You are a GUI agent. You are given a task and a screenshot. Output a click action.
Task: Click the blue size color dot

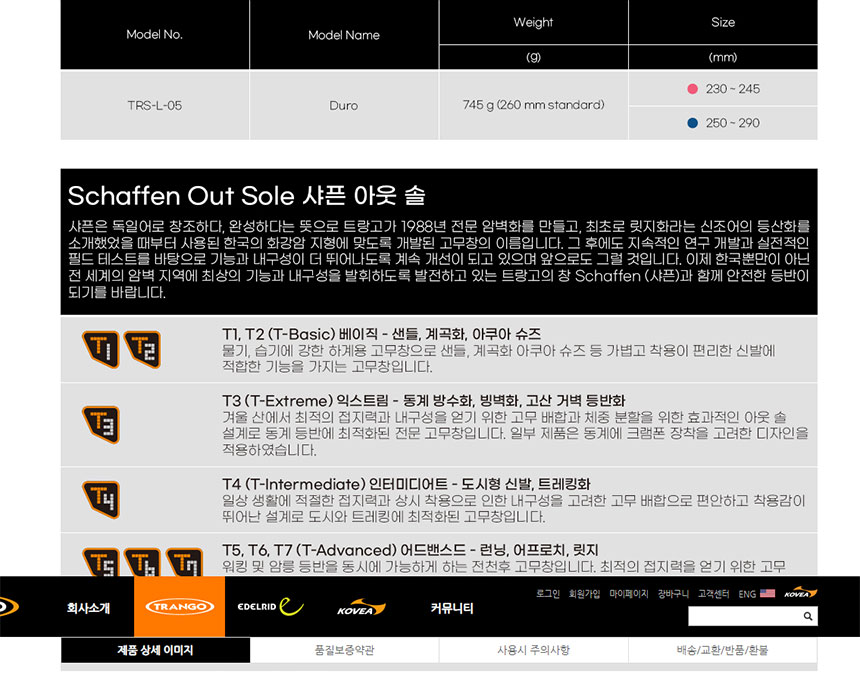coord(693,123)
